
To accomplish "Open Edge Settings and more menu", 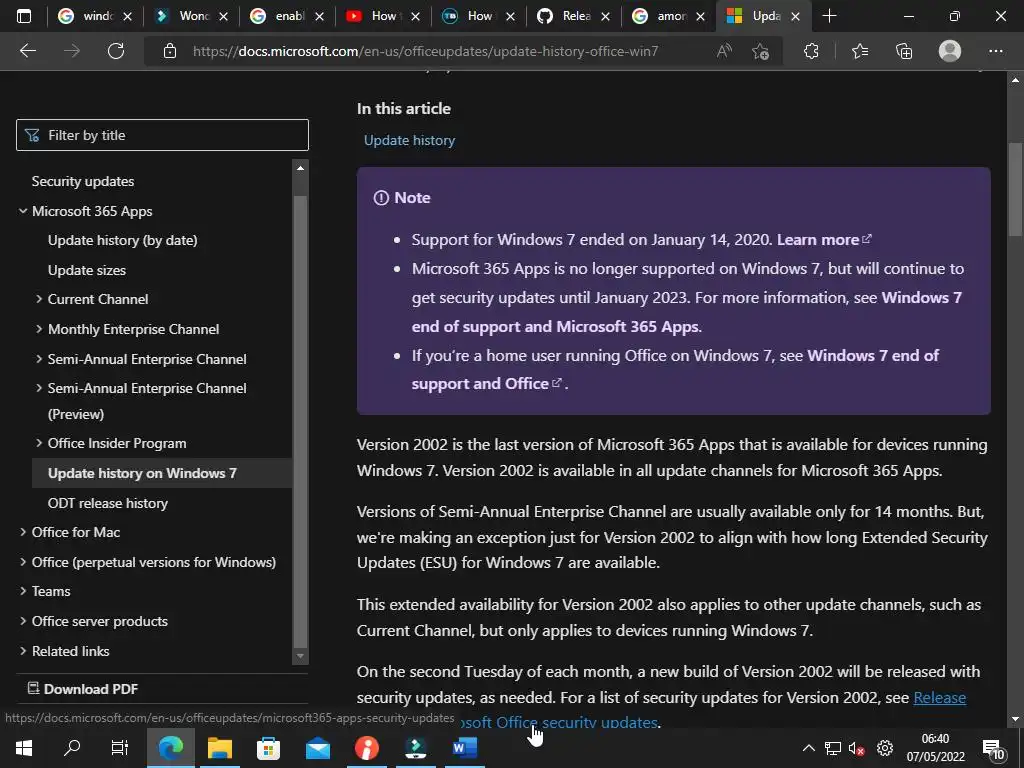I will [995, 51].
